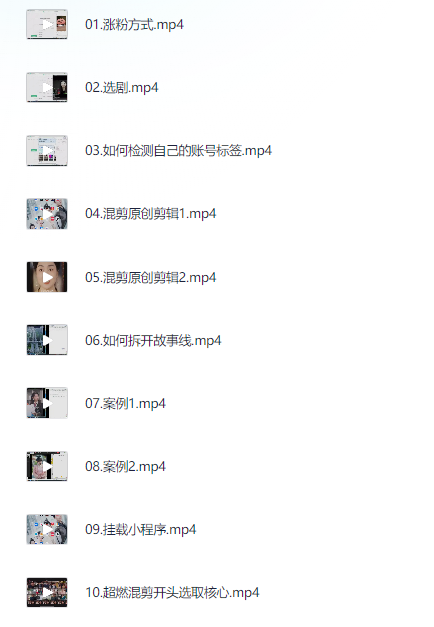The width and height of the screenshot is (434, 627).
Task: Click file title 04.混剪原创剪辑1.mp4
Action: coord(150,214)
